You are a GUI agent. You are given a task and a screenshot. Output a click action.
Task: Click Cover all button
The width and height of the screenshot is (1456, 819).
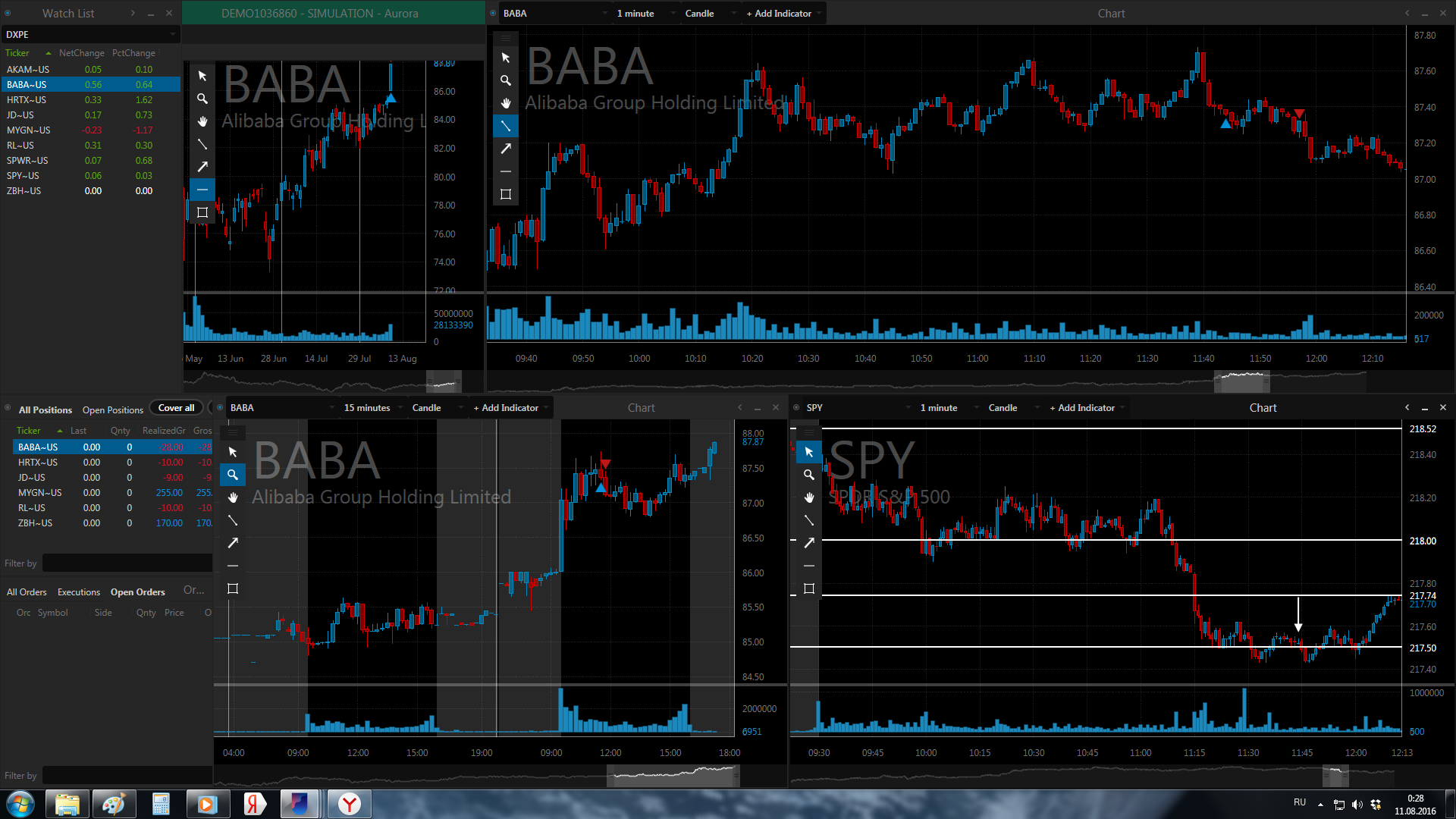[x=176, y=408]
